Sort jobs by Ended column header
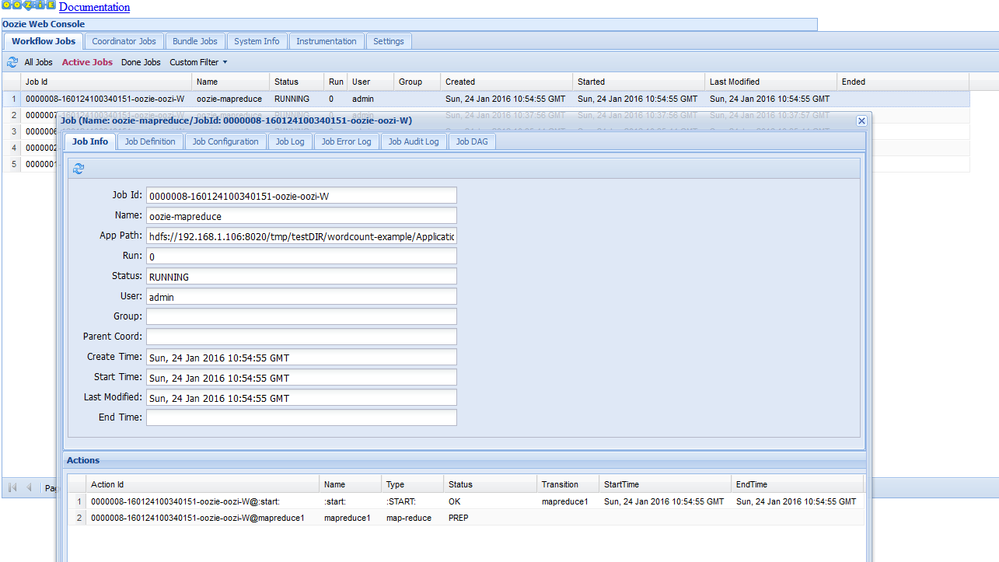The height and width of the screenshot is (562, 999). coord(903,82)
